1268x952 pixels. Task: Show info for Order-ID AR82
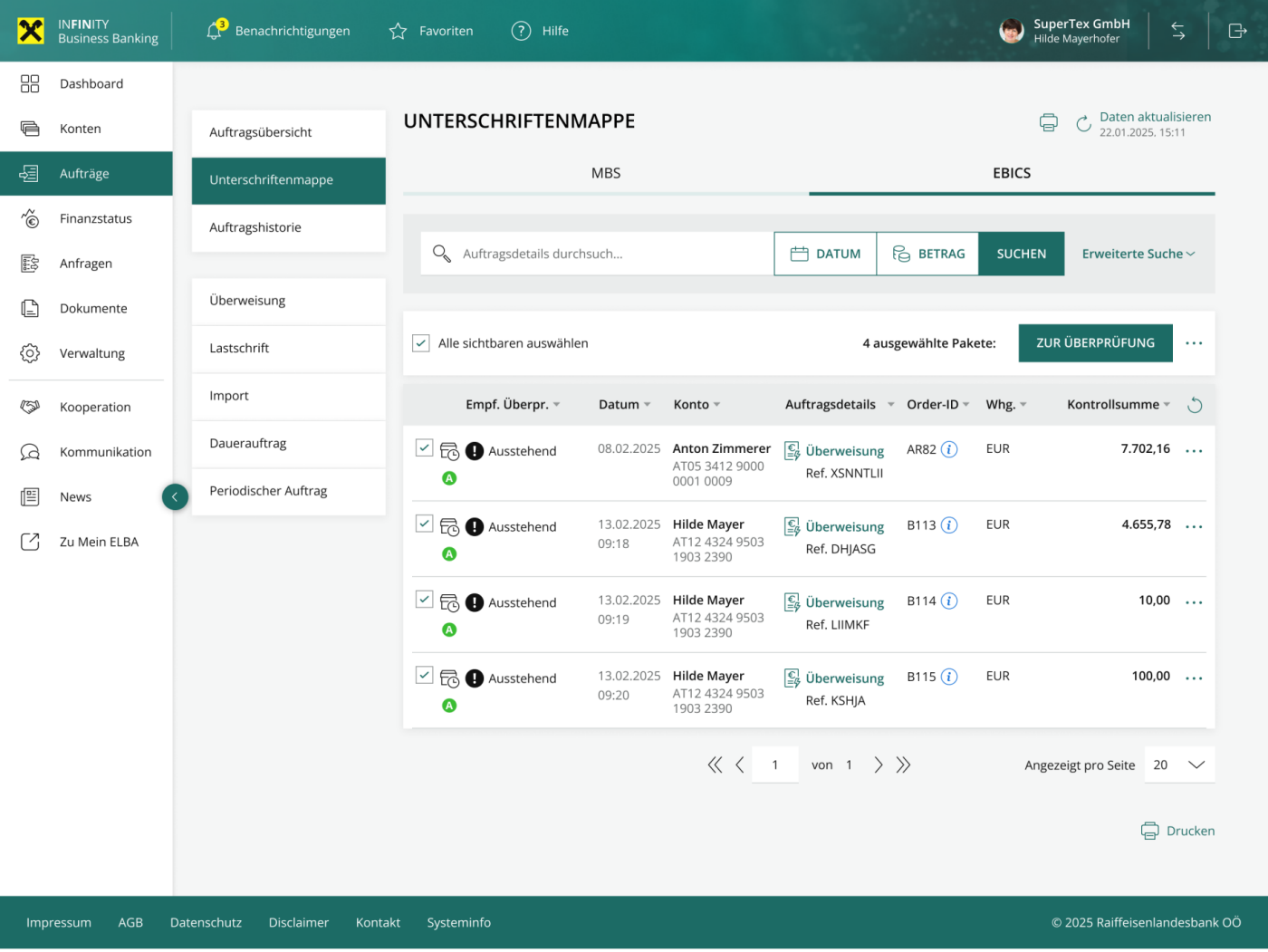[x=949, y=449]
